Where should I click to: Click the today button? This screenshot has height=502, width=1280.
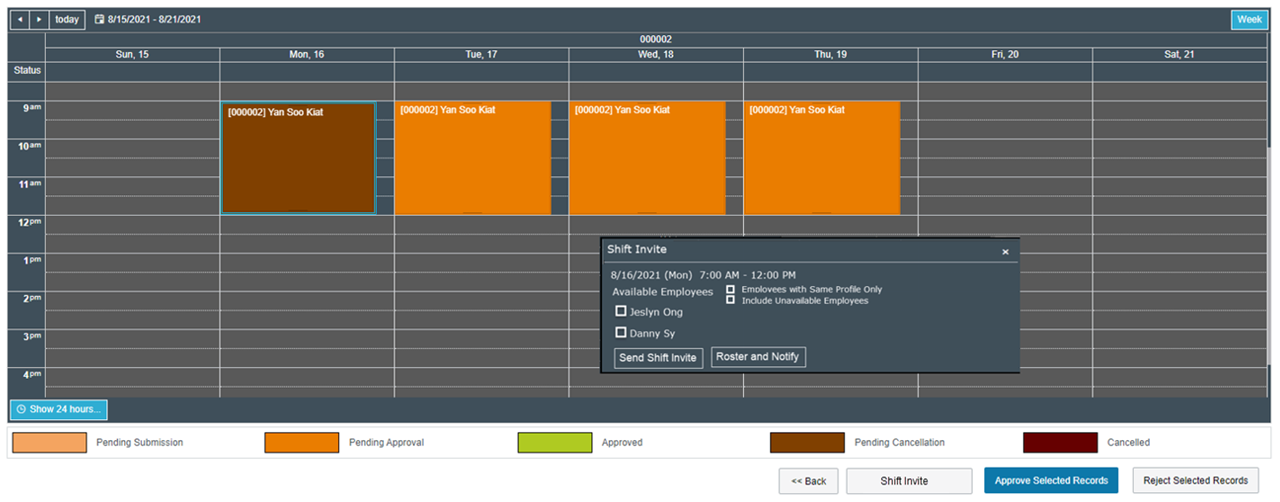[67, 19]
